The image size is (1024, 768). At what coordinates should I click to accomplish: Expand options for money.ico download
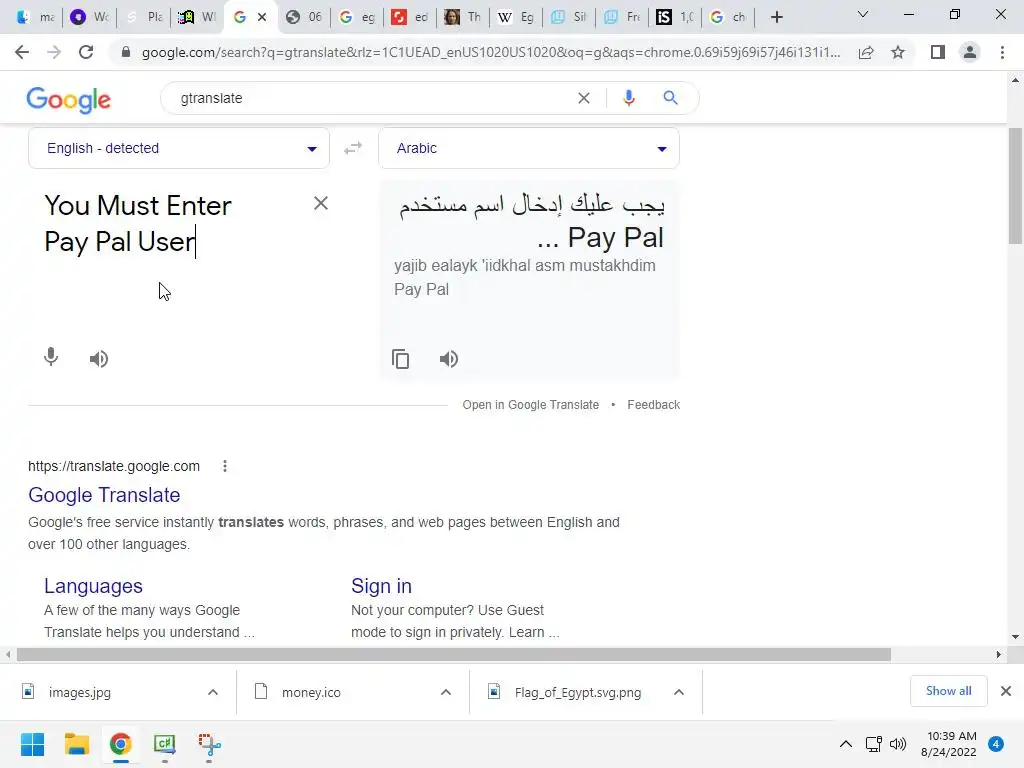click(446, 692)
